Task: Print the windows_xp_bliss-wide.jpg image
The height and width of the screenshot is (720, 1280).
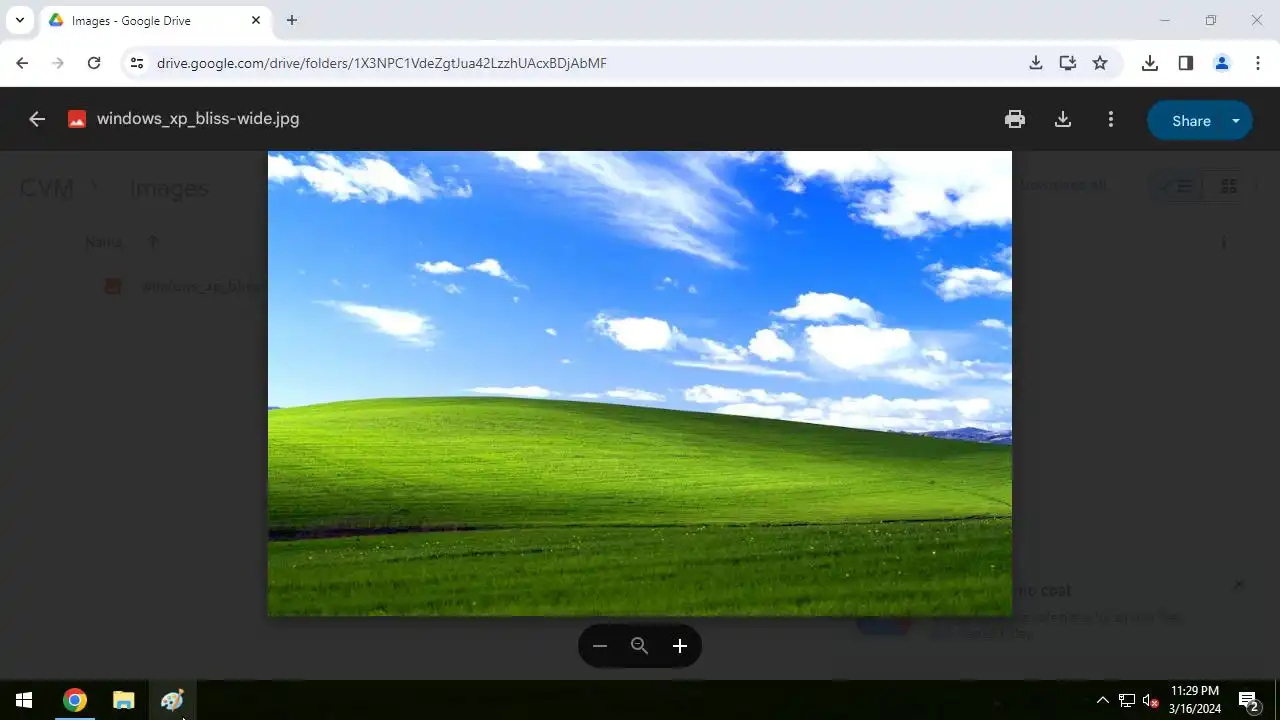Action: point(1015,119)
